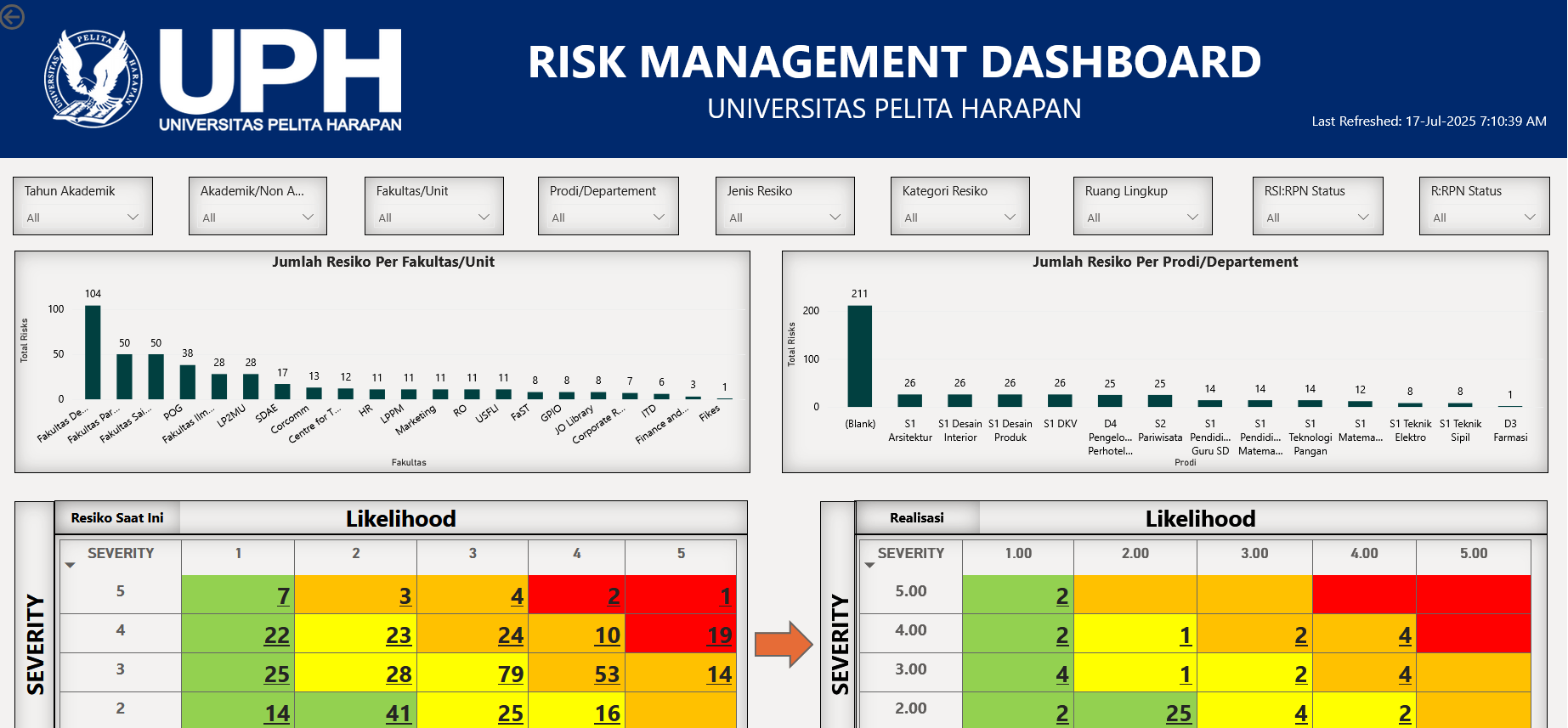Click sort arrow under left SEVERITY header

coord(71,565)
